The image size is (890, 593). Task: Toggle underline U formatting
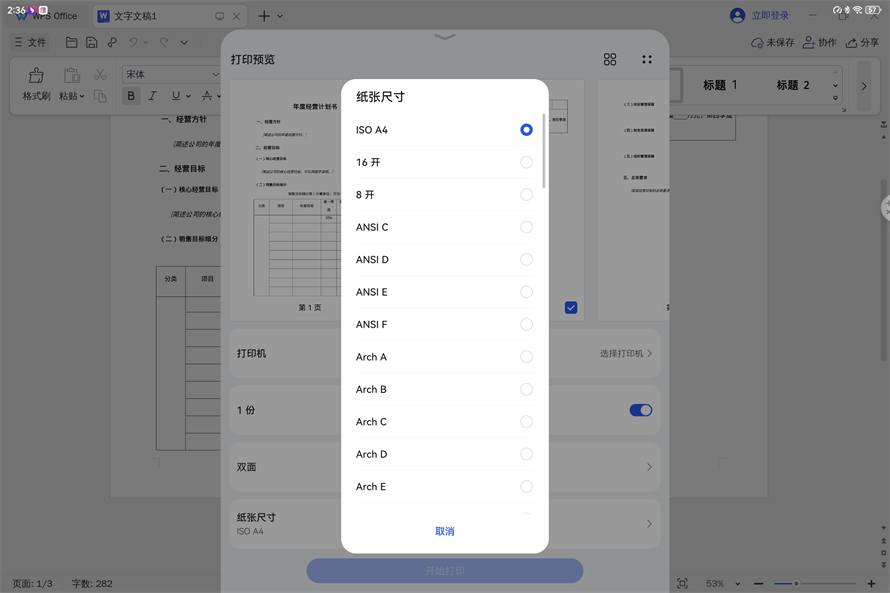click(176, 96)
